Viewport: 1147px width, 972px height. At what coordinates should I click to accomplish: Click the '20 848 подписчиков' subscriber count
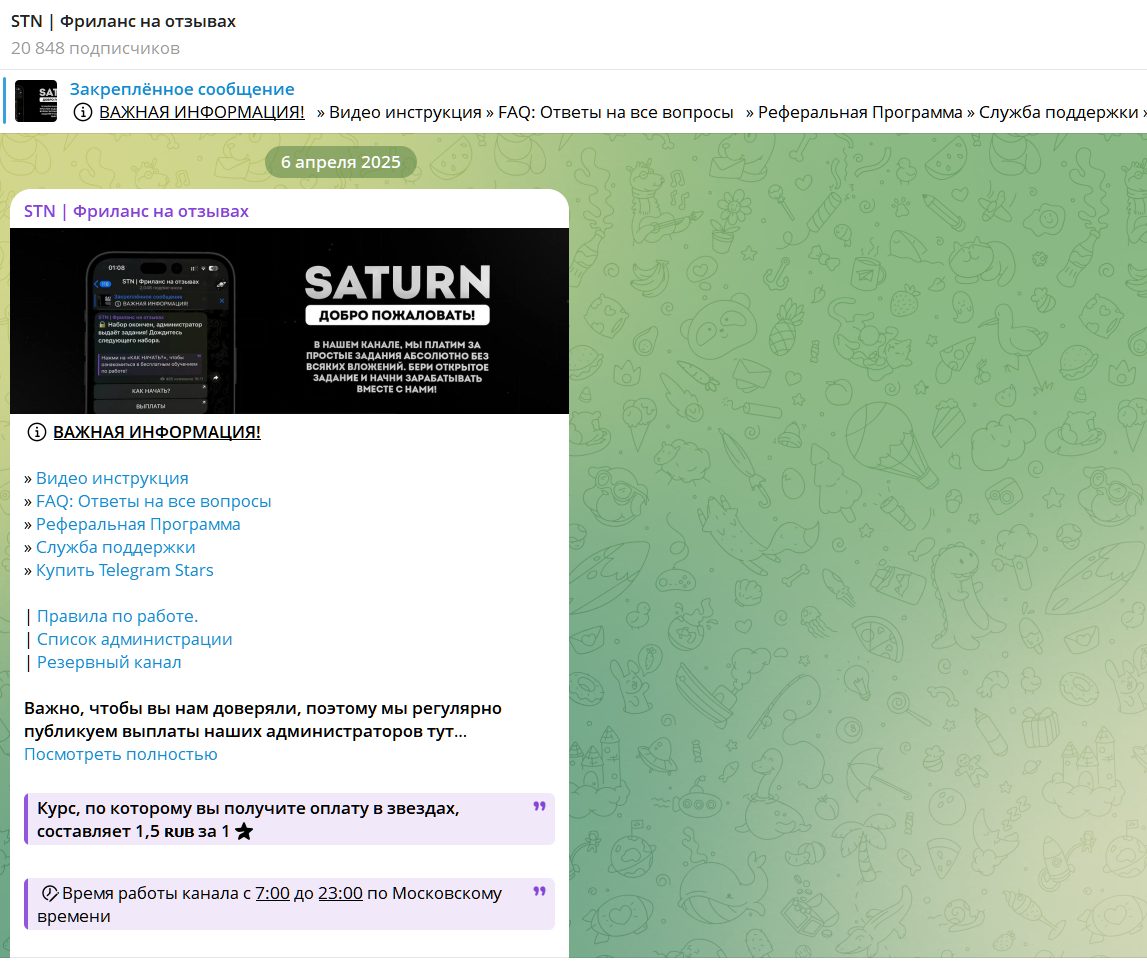coord(95,48)
